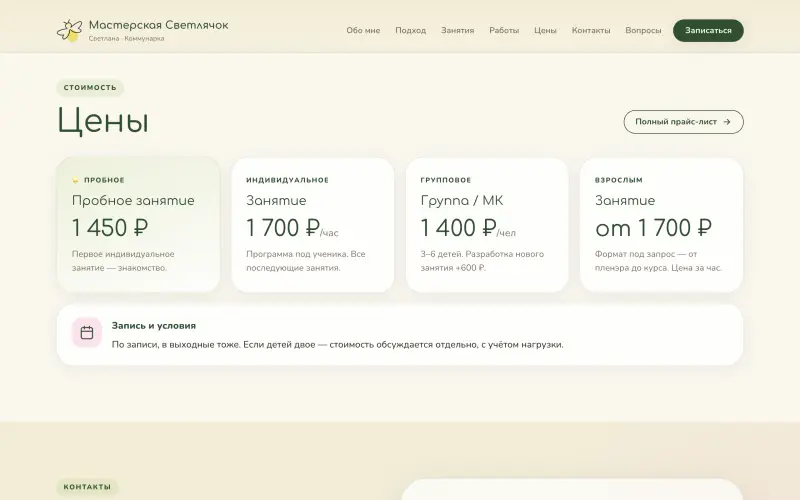Screen dimensions: 800x500
Task: Click the small lamp icon beside ПРОБНОЕ
Action: tap(76, 180)
